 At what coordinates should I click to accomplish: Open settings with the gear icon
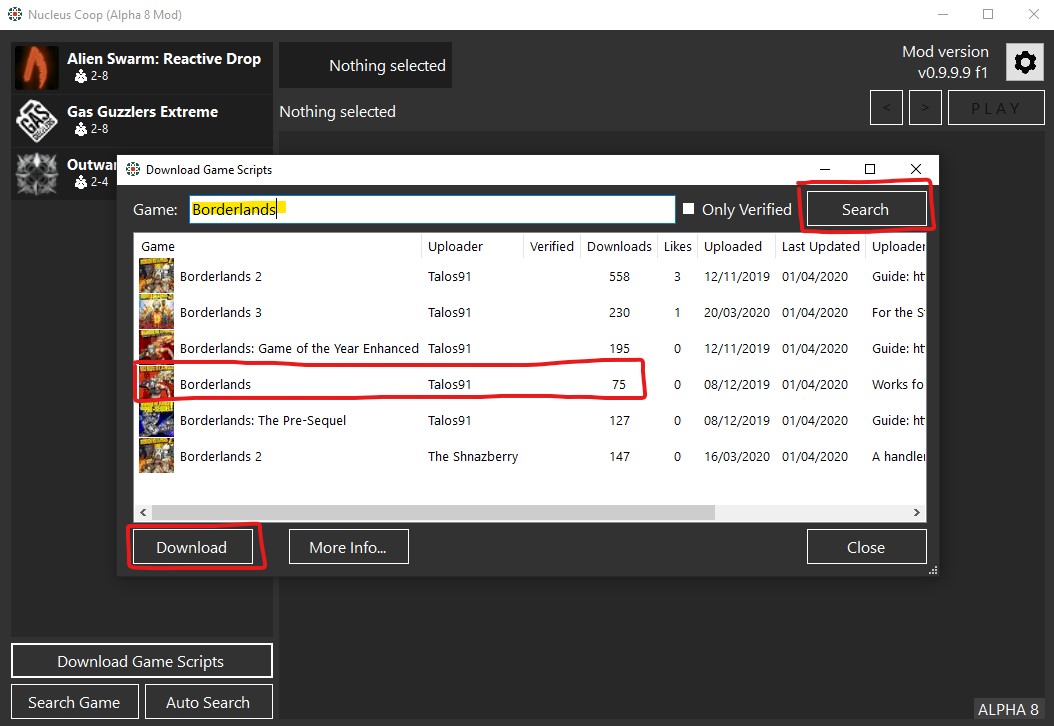pos(1025,63)
